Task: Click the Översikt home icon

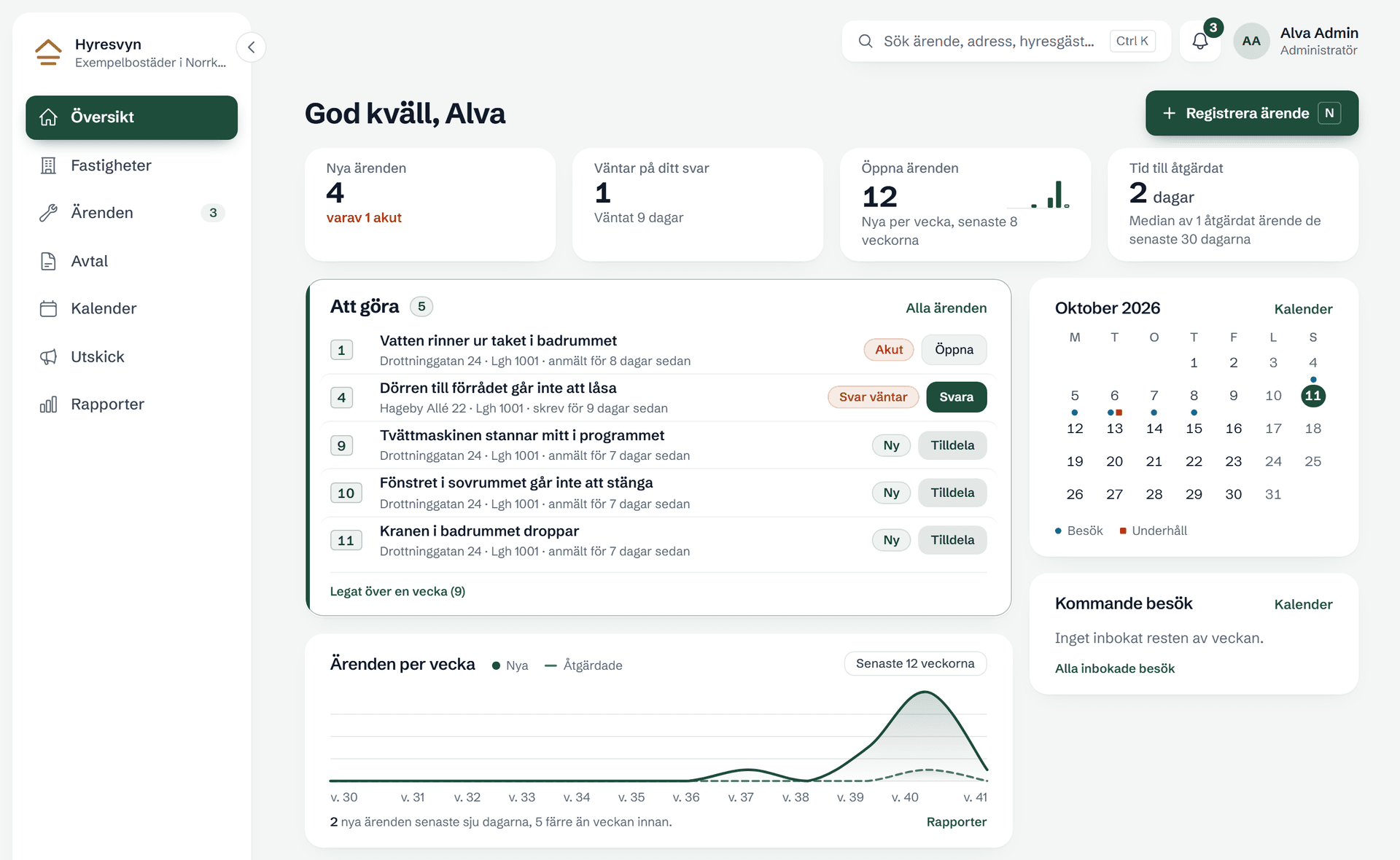Action: pos(48,117)
